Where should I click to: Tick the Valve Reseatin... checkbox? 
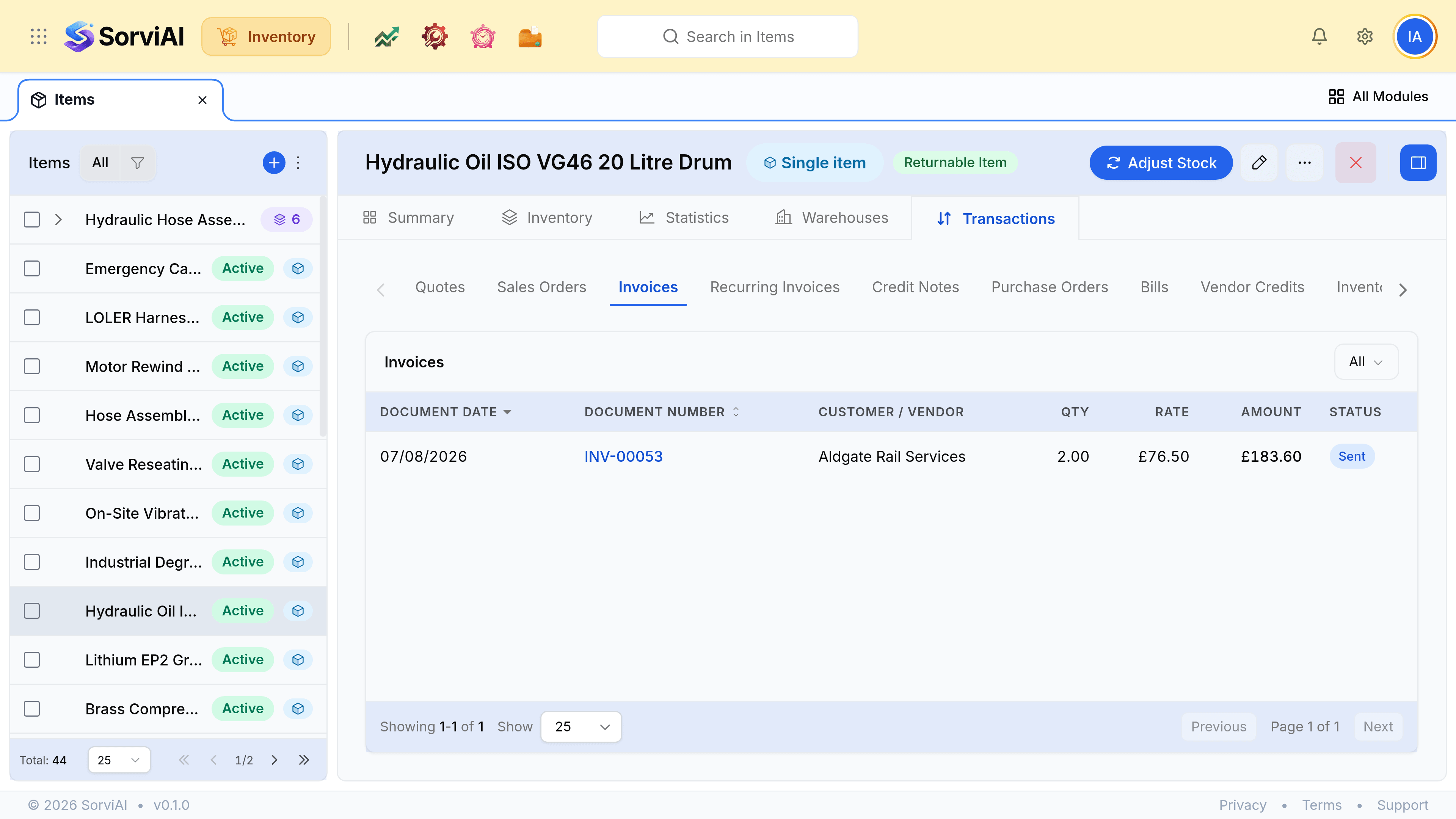32,464
